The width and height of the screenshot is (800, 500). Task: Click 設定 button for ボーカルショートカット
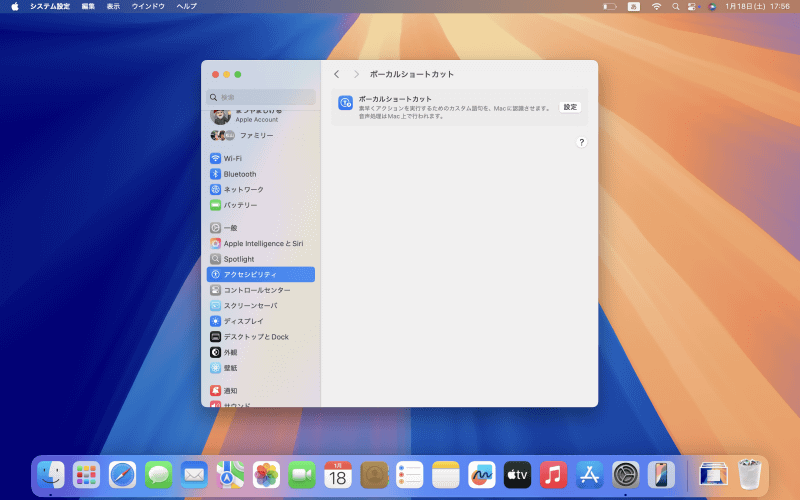tap(570, 107)
